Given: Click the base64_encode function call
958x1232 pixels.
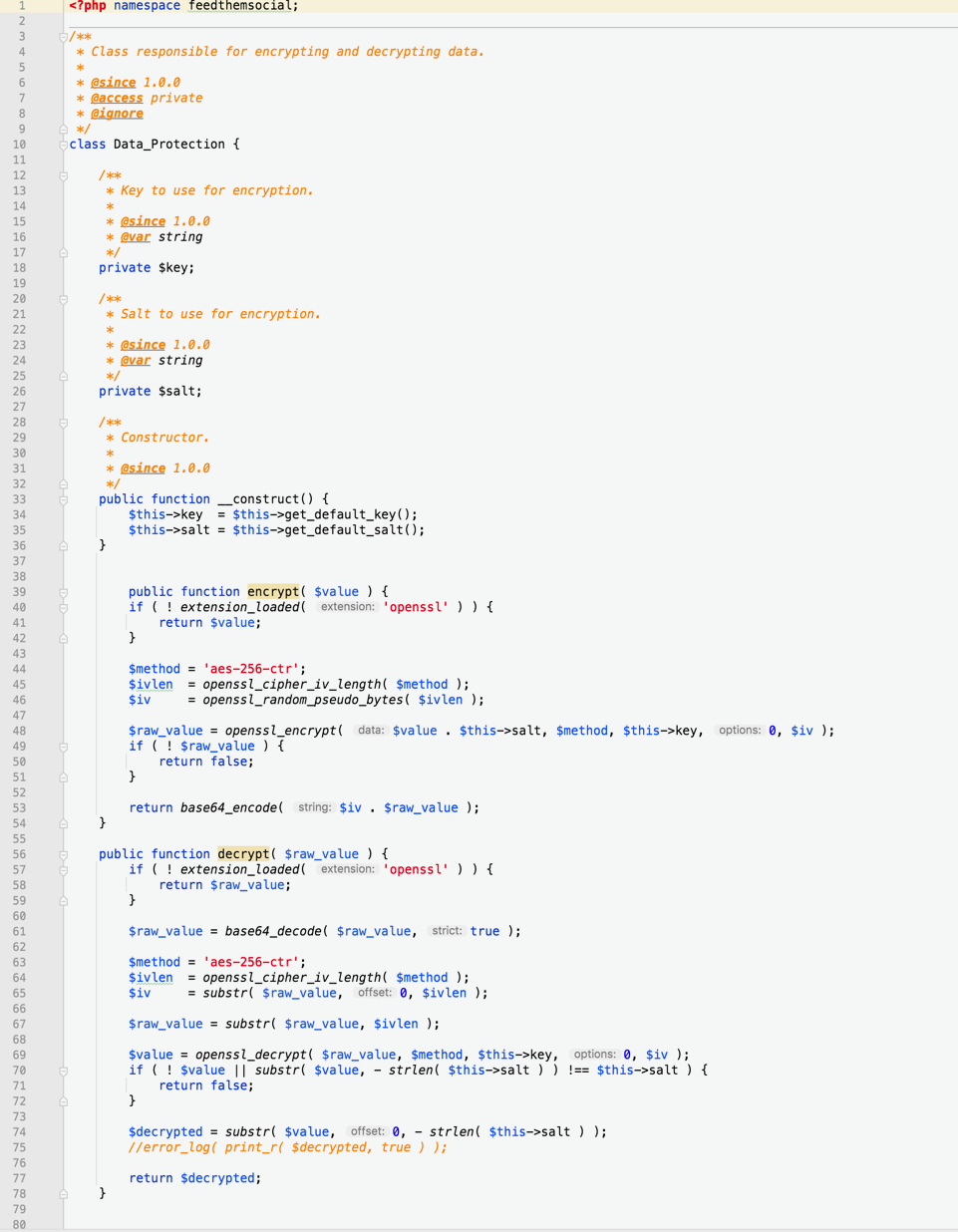Looking at the screenshot, I should 228,808.
